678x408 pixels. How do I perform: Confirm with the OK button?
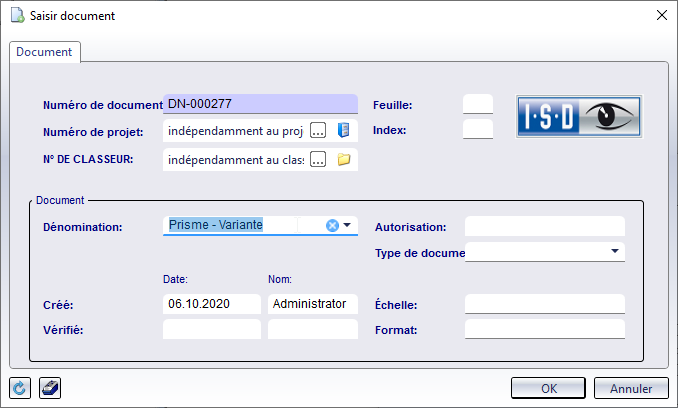point(548,388)
